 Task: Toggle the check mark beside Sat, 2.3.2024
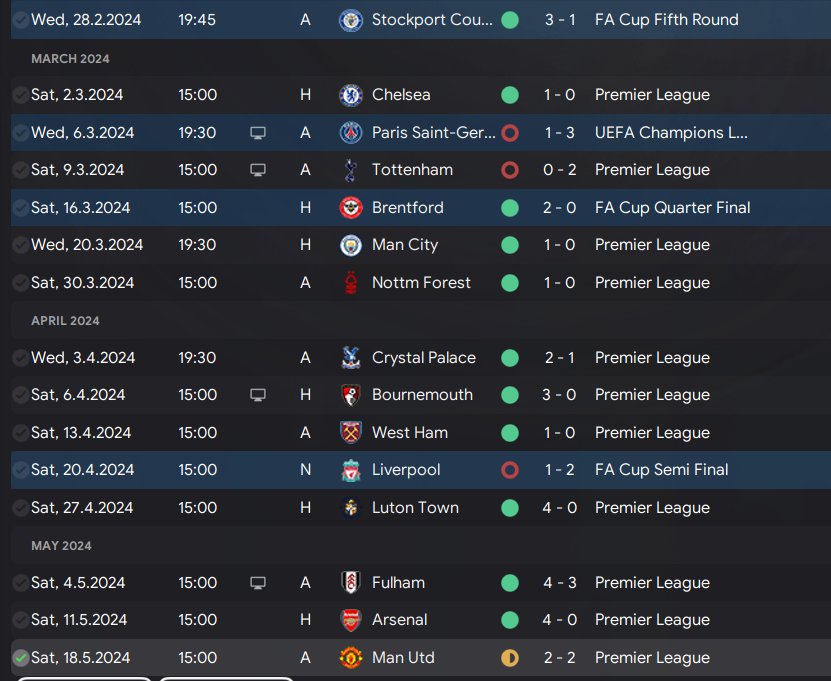click(20, 95)
